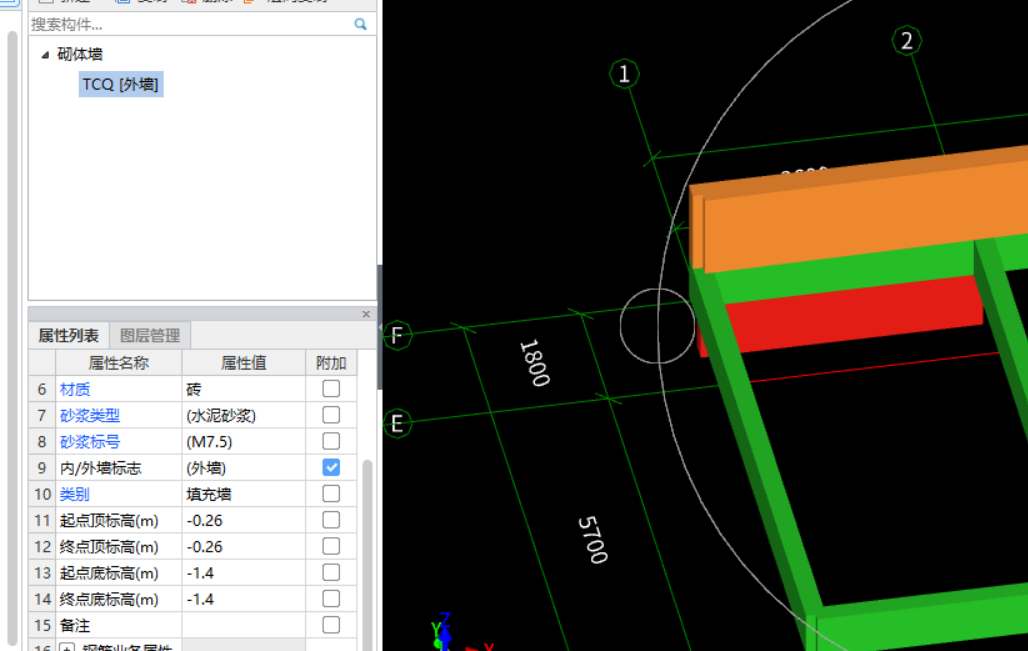Image resolution: width=1028 pixels, height=651 pixels.
Task: Click the 起点顶标高 value -0.26
Action: point(243,520)
